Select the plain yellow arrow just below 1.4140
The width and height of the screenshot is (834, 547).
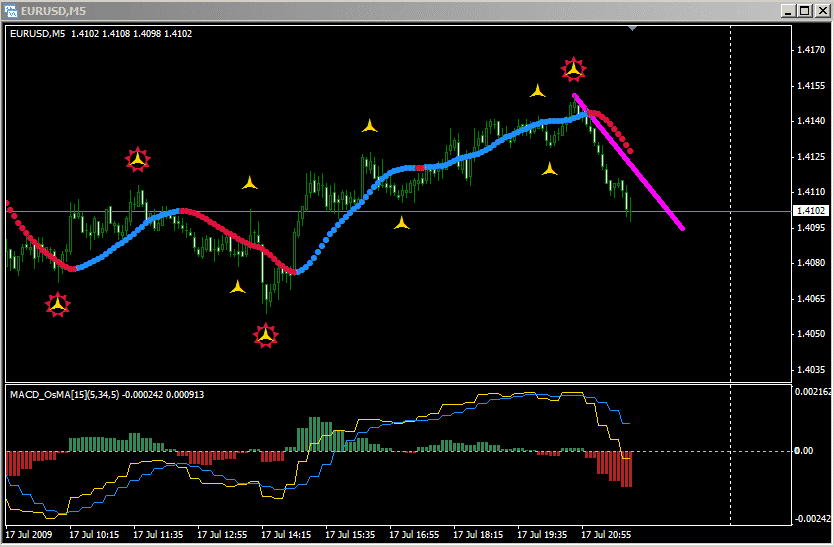coord(370,126)
